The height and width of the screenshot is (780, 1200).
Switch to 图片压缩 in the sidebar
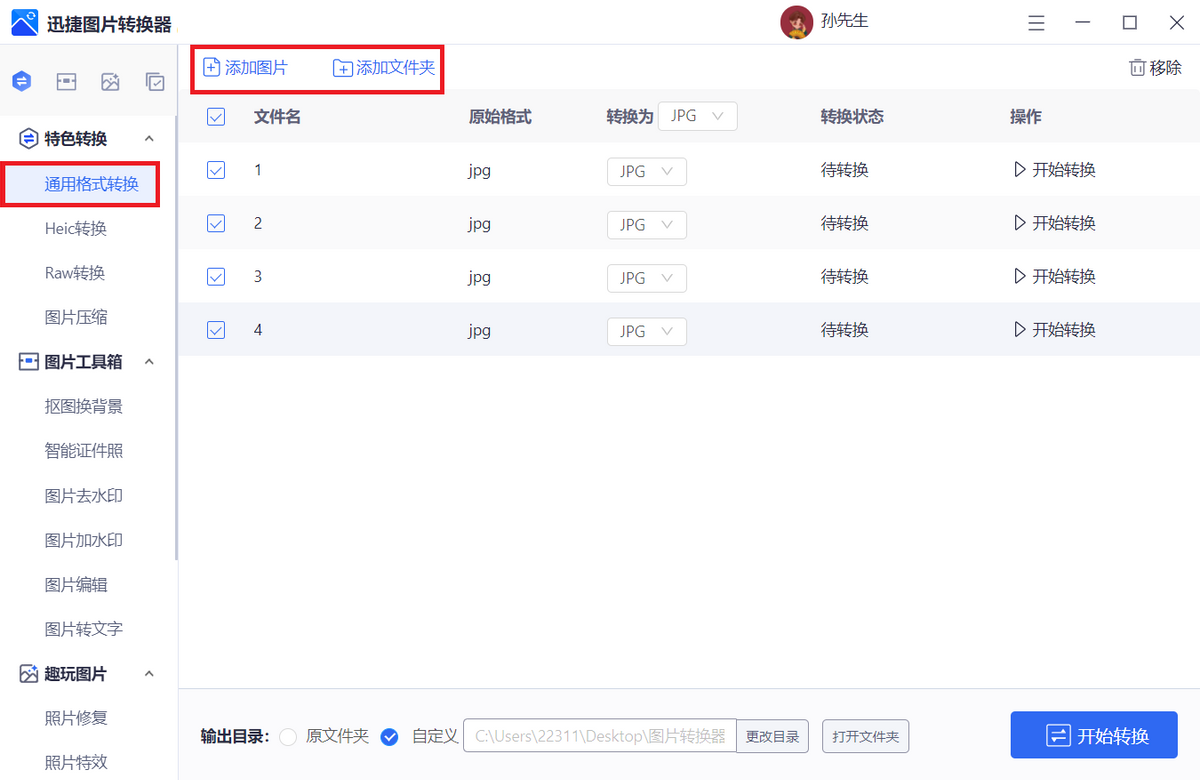pos(82,316)
